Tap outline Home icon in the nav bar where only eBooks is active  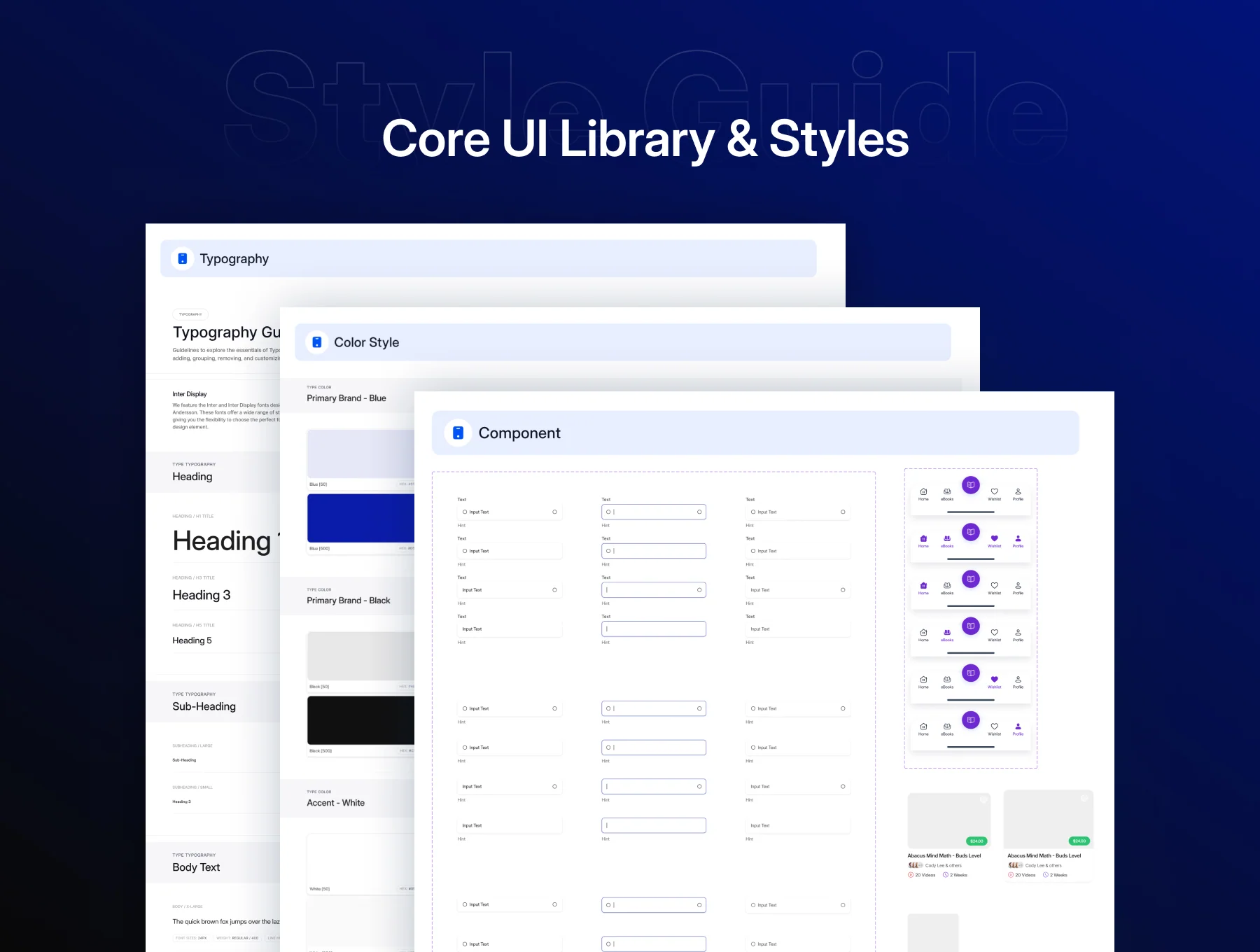(x=923, y=633)
